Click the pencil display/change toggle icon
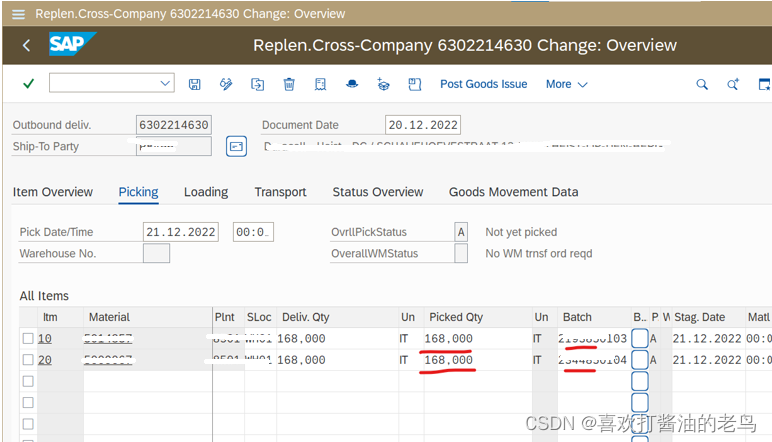 (226, 84)
